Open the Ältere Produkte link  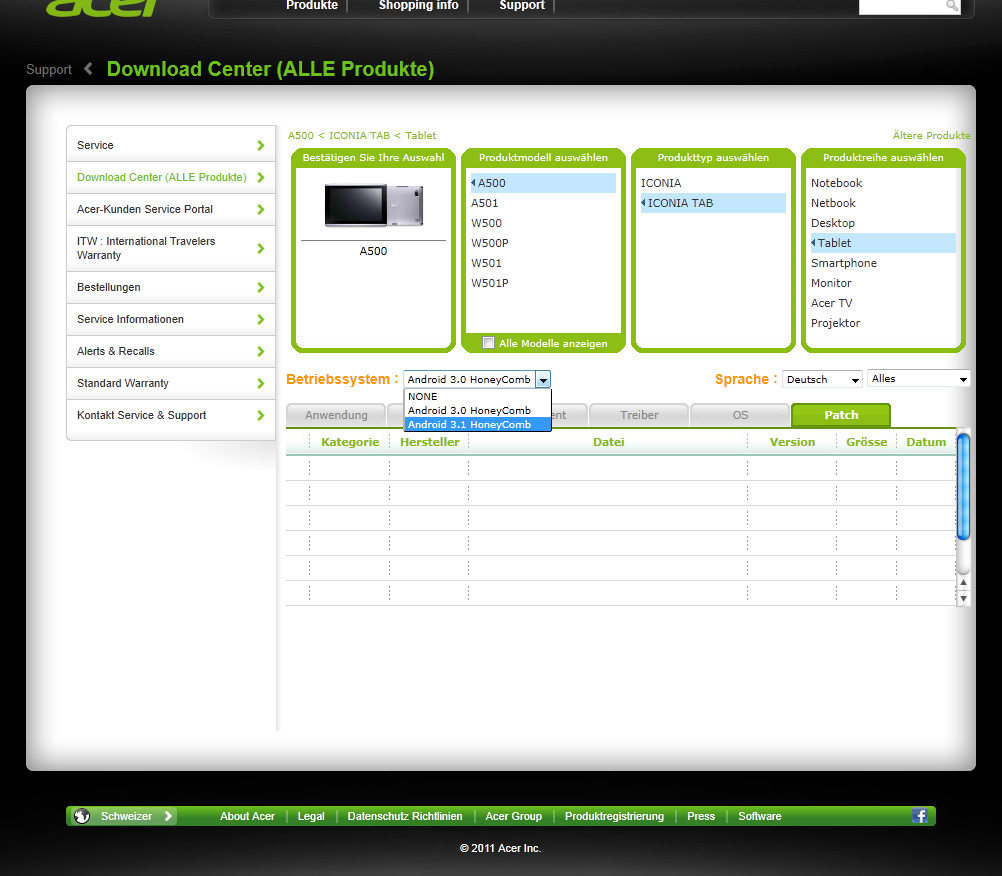click(x=931, y=135)
